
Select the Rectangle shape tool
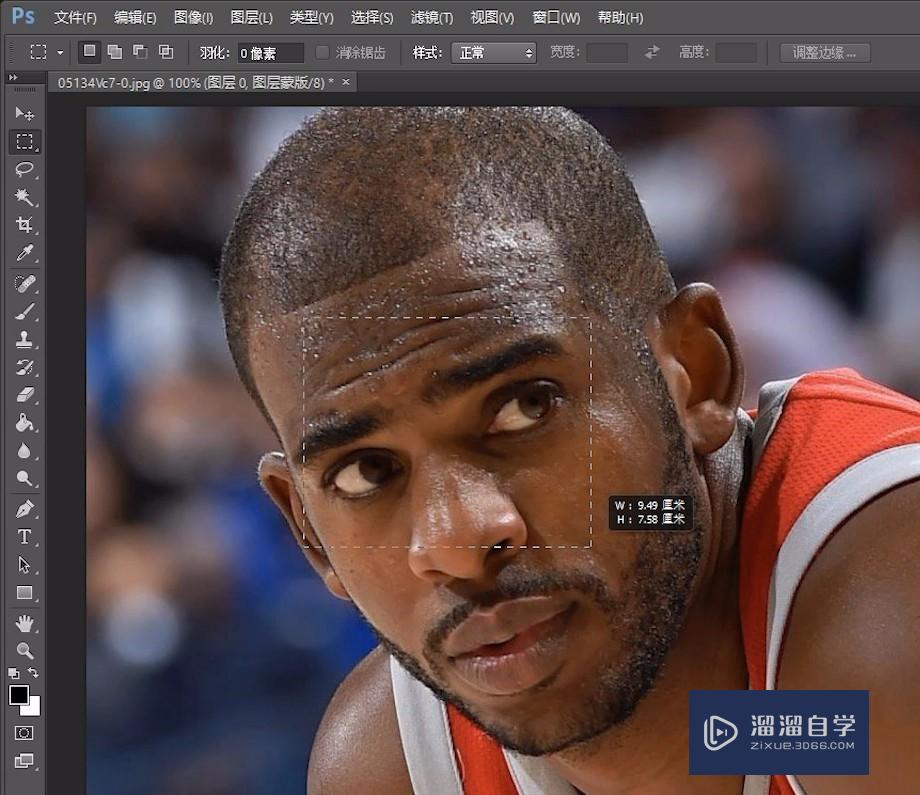24,593
